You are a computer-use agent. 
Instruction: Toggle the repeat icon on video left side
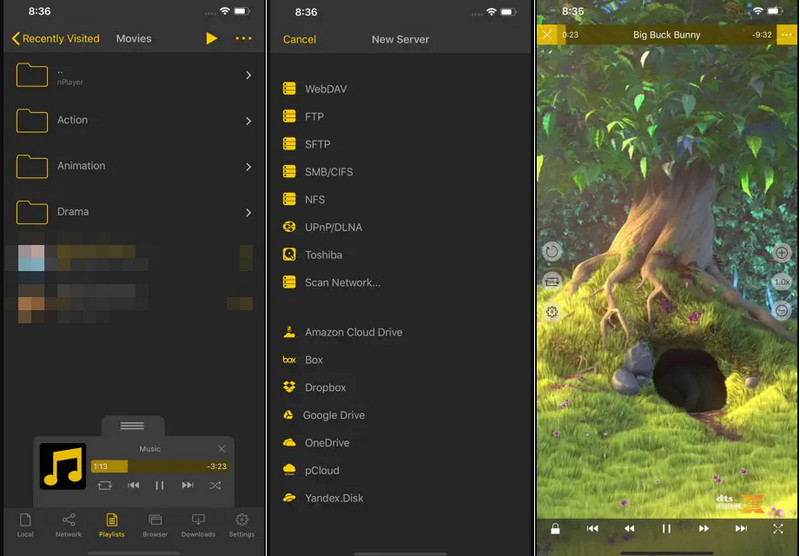[x=552, y=282]
